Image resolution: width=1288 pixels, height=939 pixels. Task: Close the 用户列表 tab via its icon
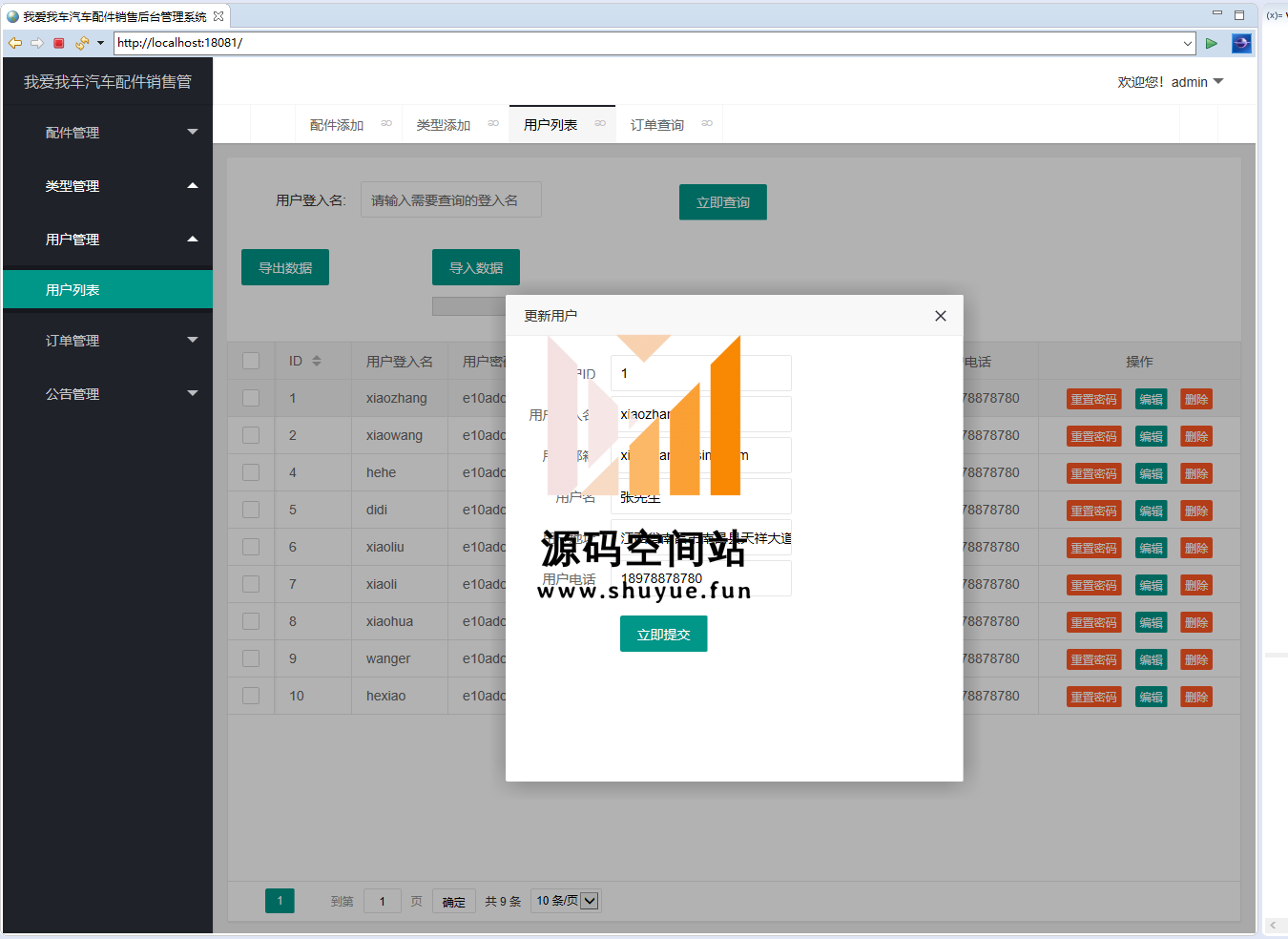[600, 123]
